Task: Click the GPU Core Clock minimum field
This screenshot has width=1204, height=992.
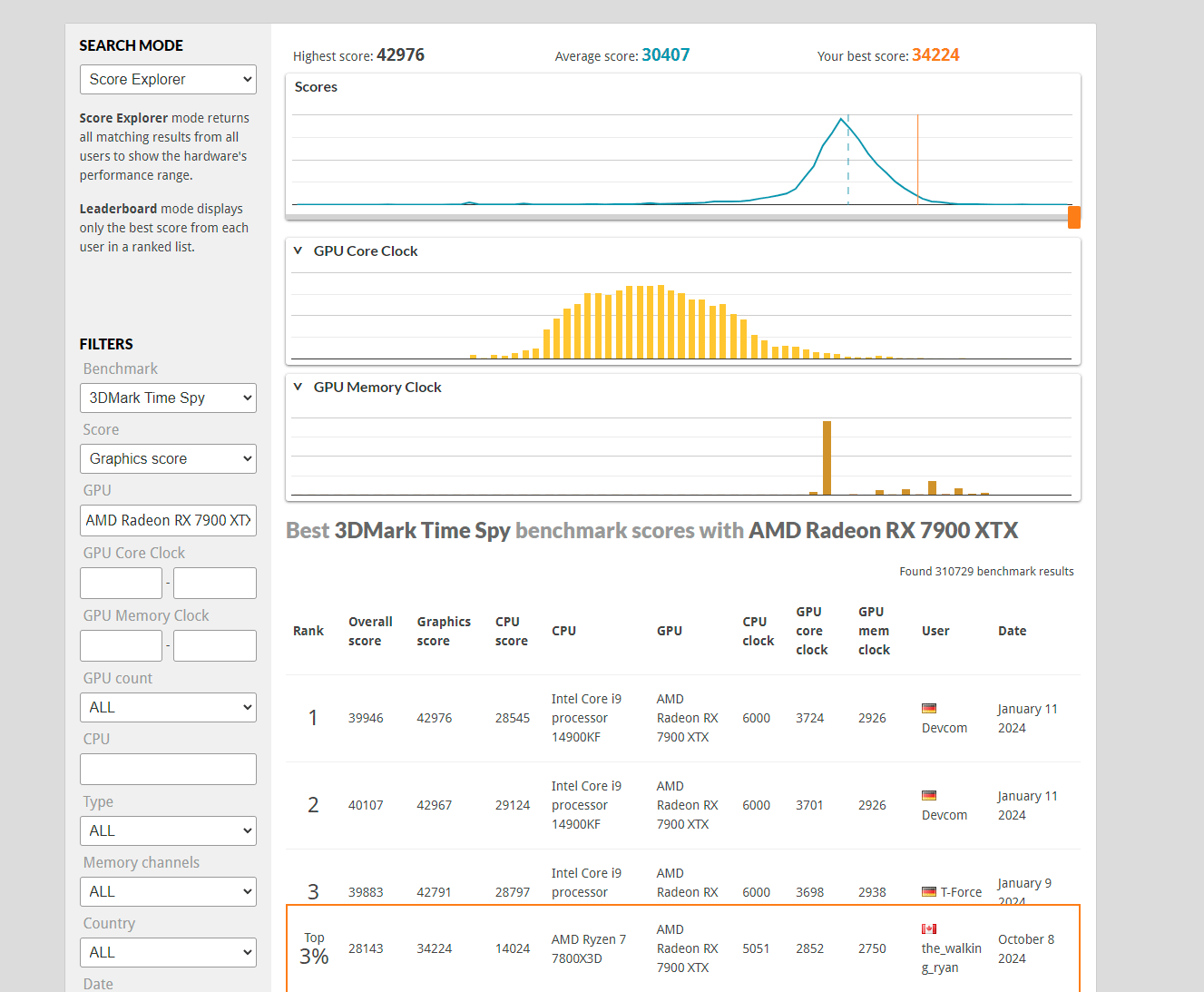Action: click(x=121, y=584)
